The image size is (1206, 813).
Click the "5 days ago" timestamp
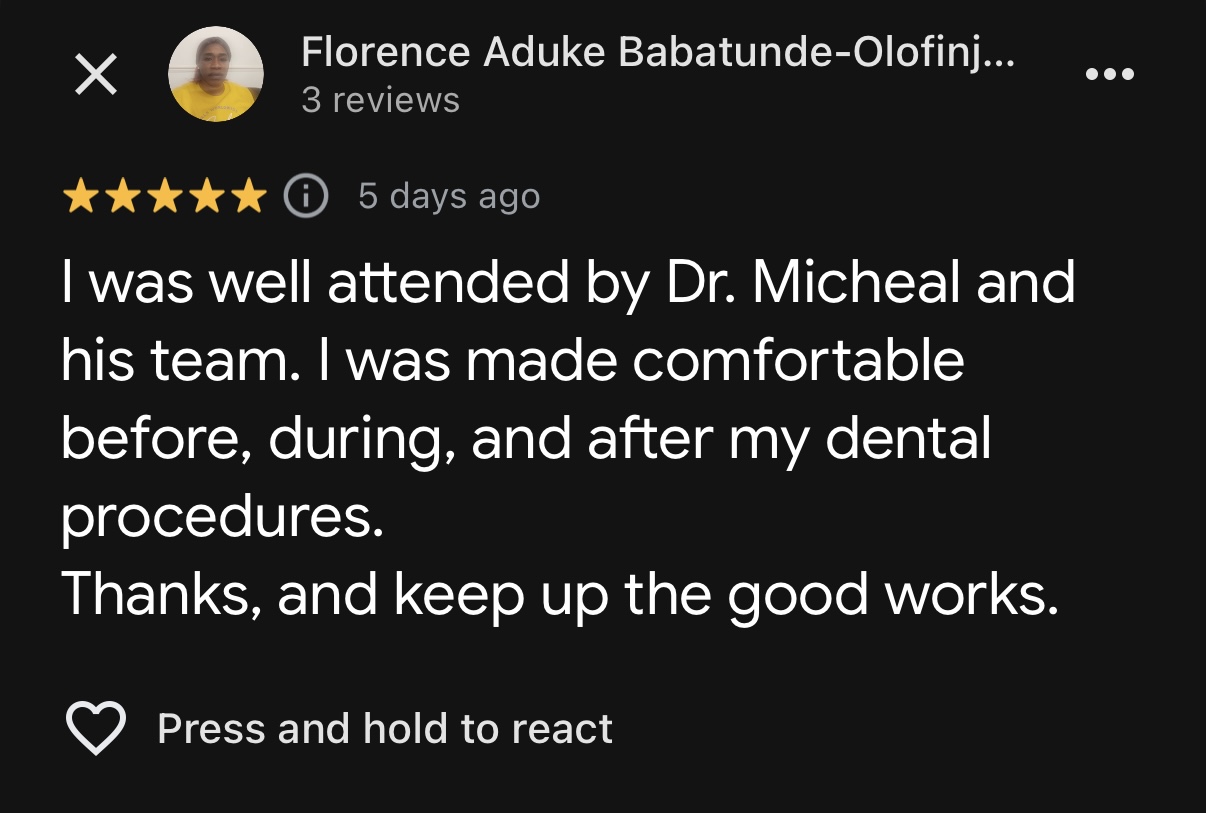pyautogui.click(x=449, y=197)
